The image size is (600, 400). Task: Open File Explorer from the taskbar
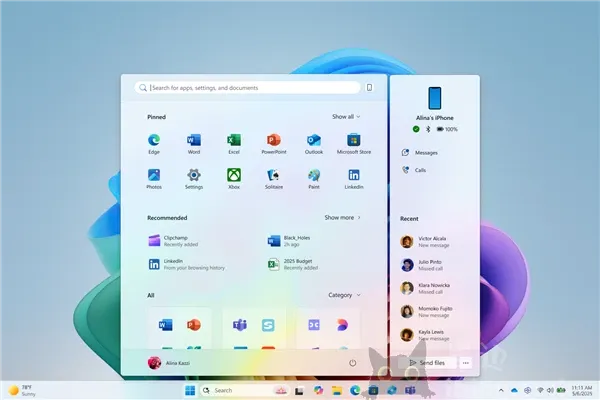point(337,390)
